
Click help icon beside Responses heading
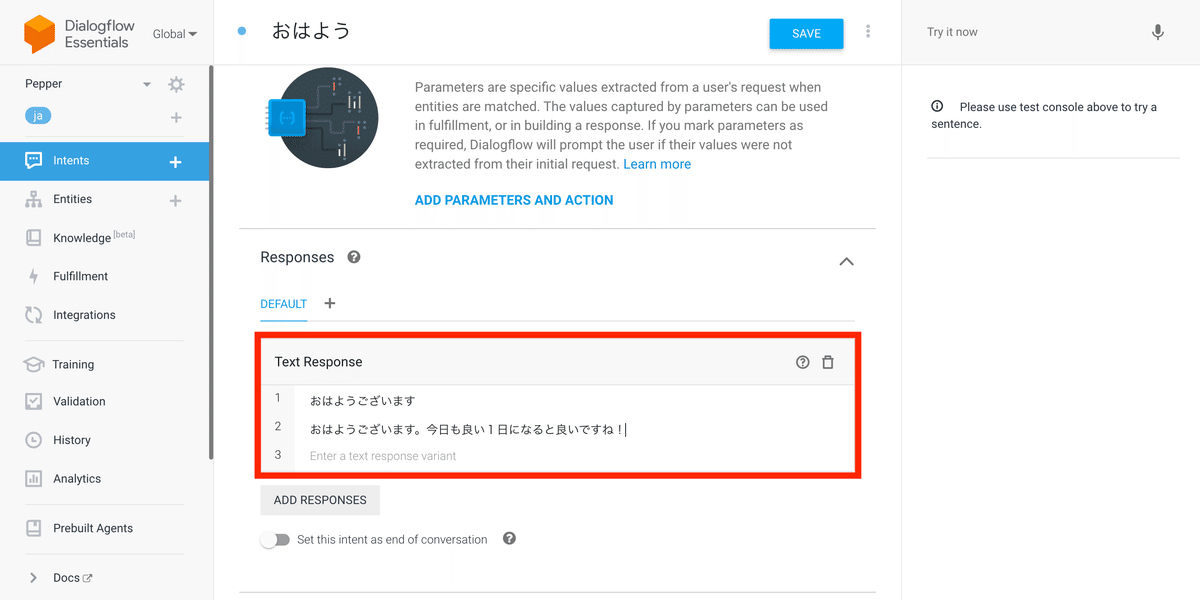tap(353, 257)
